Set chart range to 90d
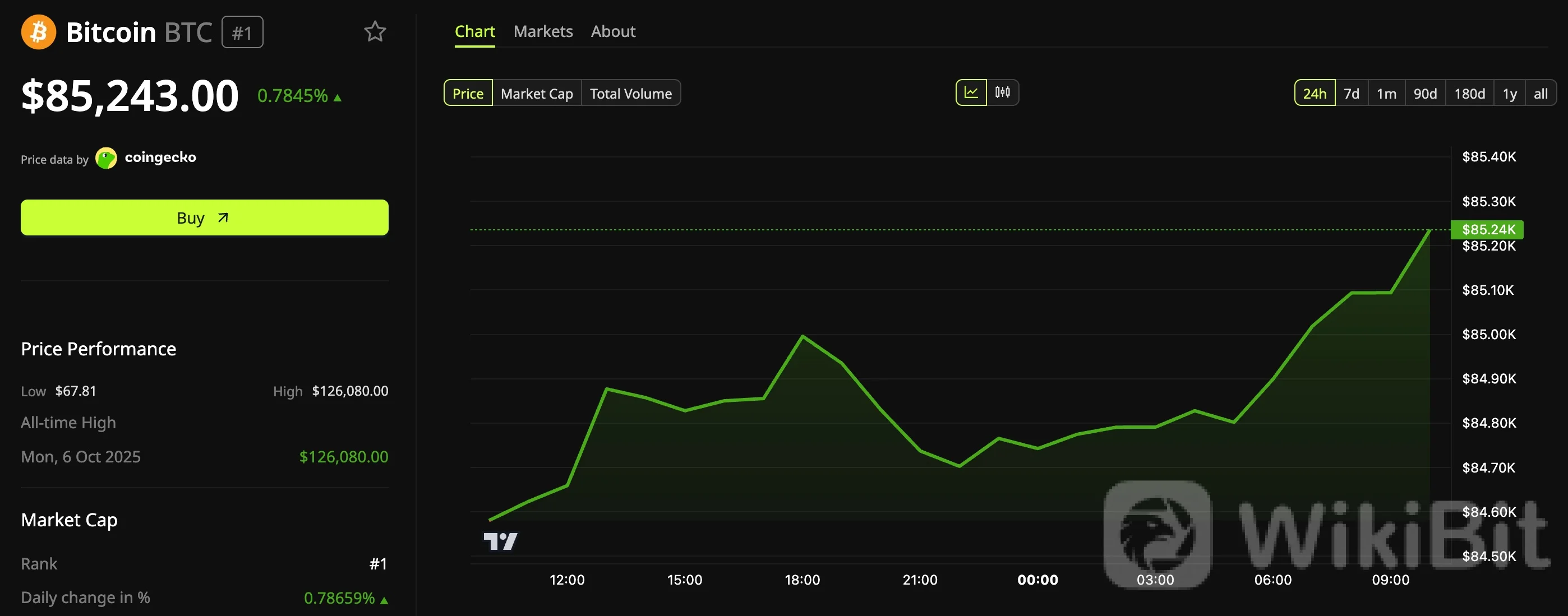 pos(1425,93)
